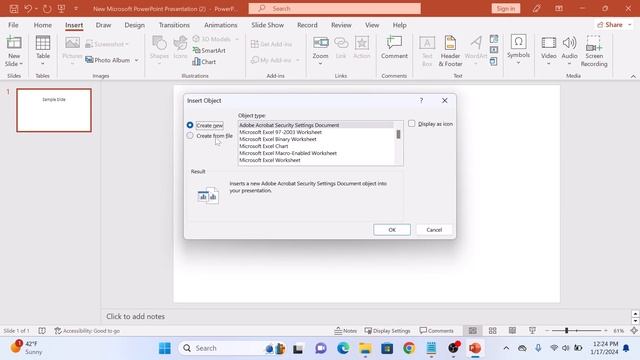Screen dimensions: 640x360
Task: Switch to Reading View in status bar
Action: (x=512, y=331)
